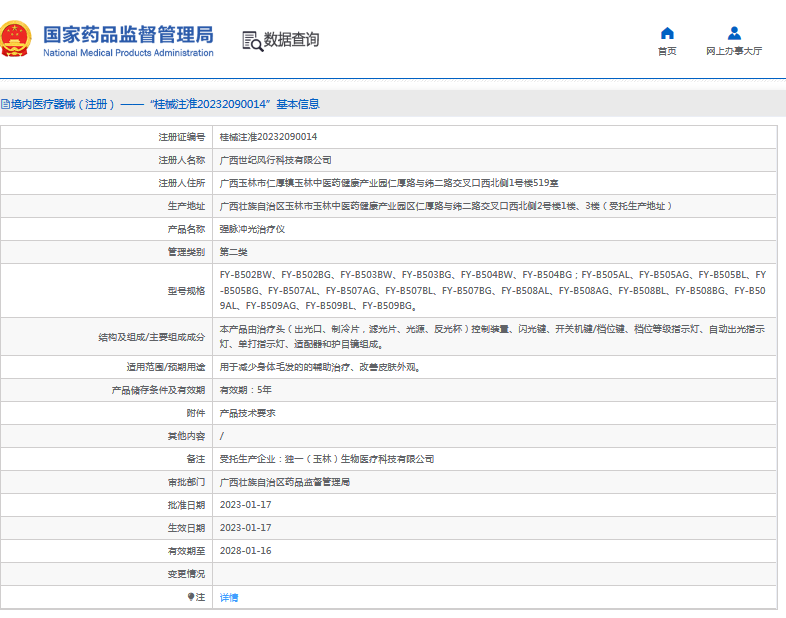The width and height of the screenshot is (786, 618).
Task: Click the structure composition value starting 本产品由治疗头
Action: [x=492, y=336]
